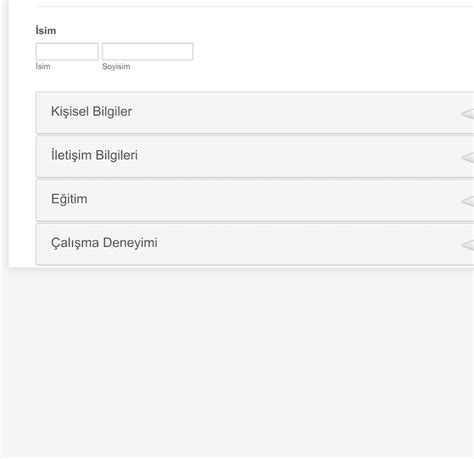
Task: Open the Eğitim collapsible panel
Action: 255,200
